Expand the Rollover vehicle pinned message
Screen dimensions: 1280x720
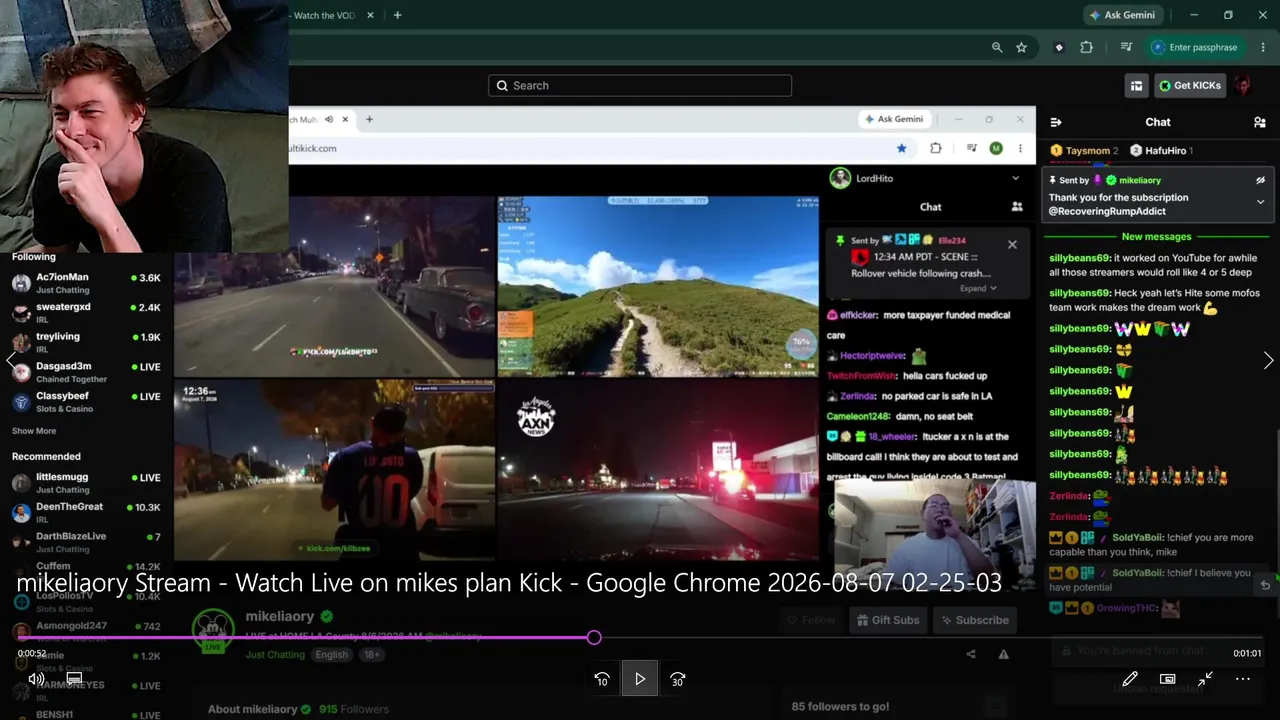click(x=978, y=288)
